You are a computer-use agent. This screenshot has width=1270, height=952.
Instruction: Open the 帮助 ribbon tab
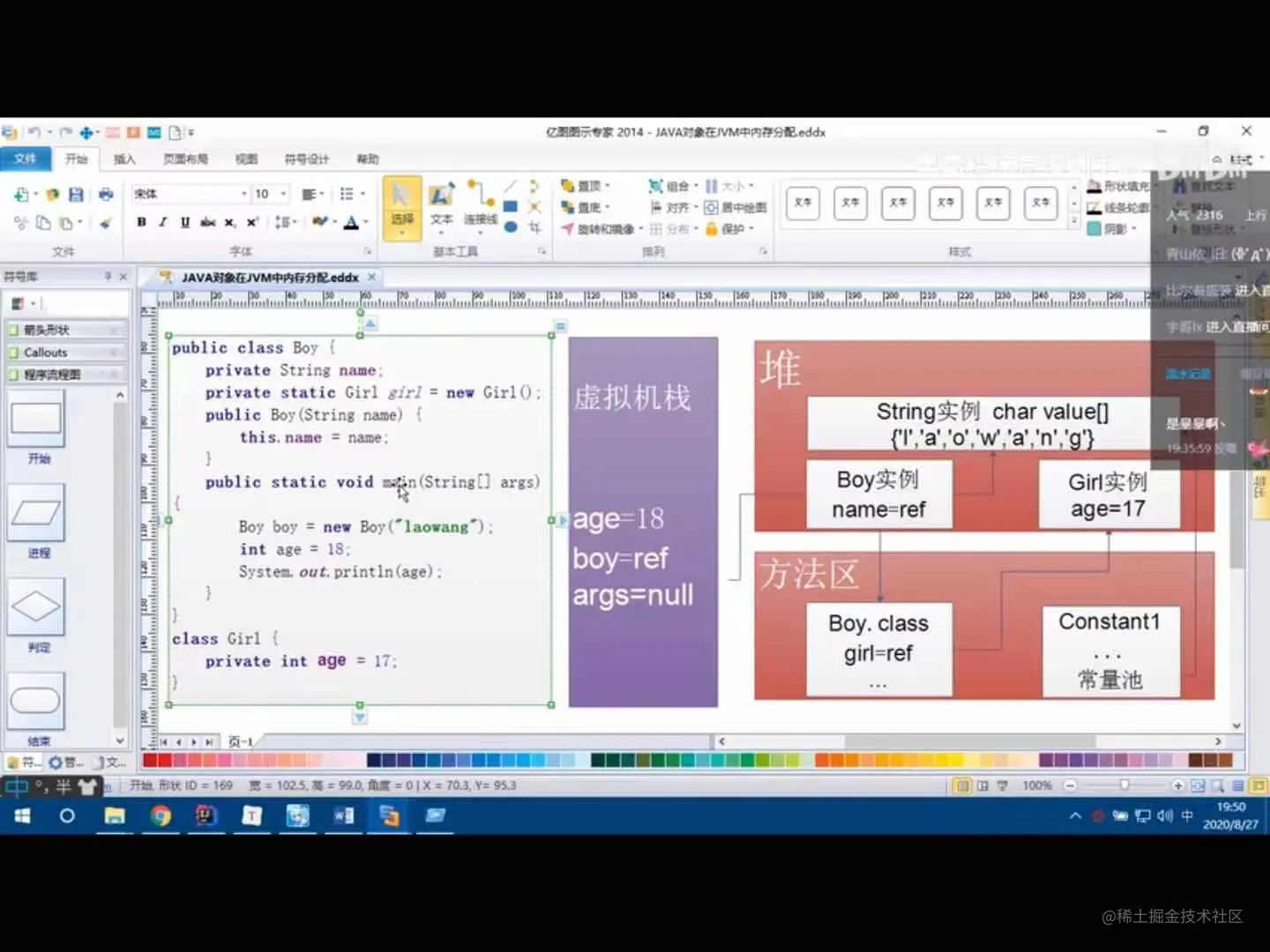click(x=368, y=159)
